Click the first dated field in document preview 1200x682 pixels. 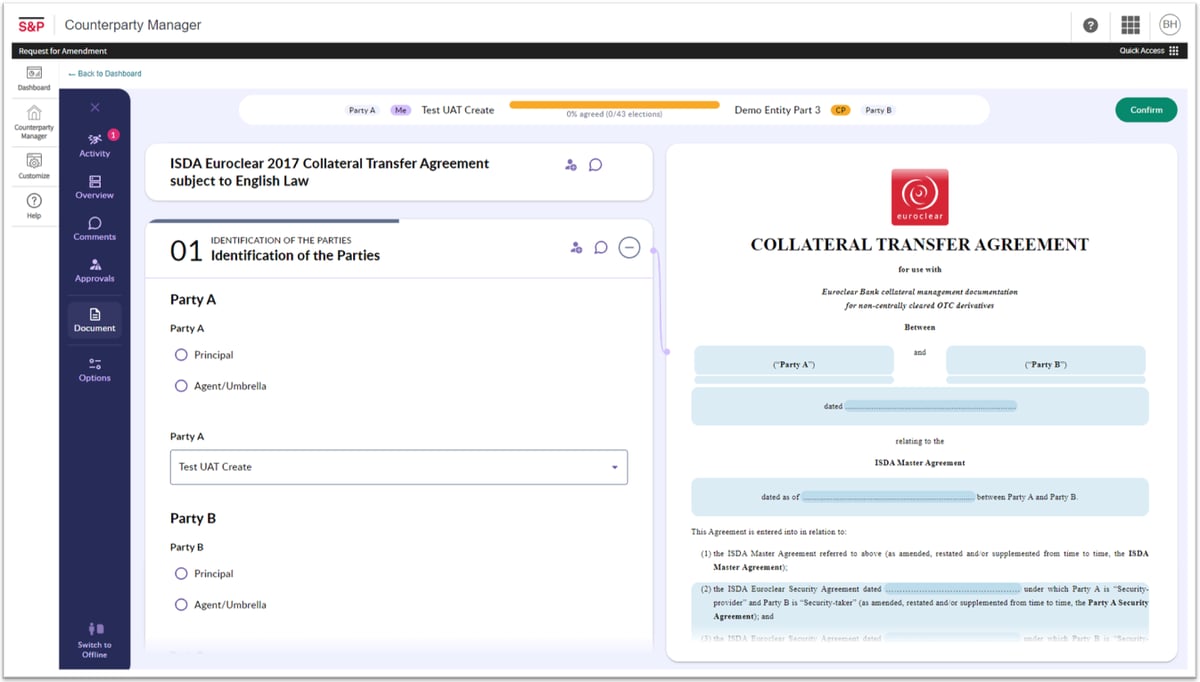(x=931, y=406)
